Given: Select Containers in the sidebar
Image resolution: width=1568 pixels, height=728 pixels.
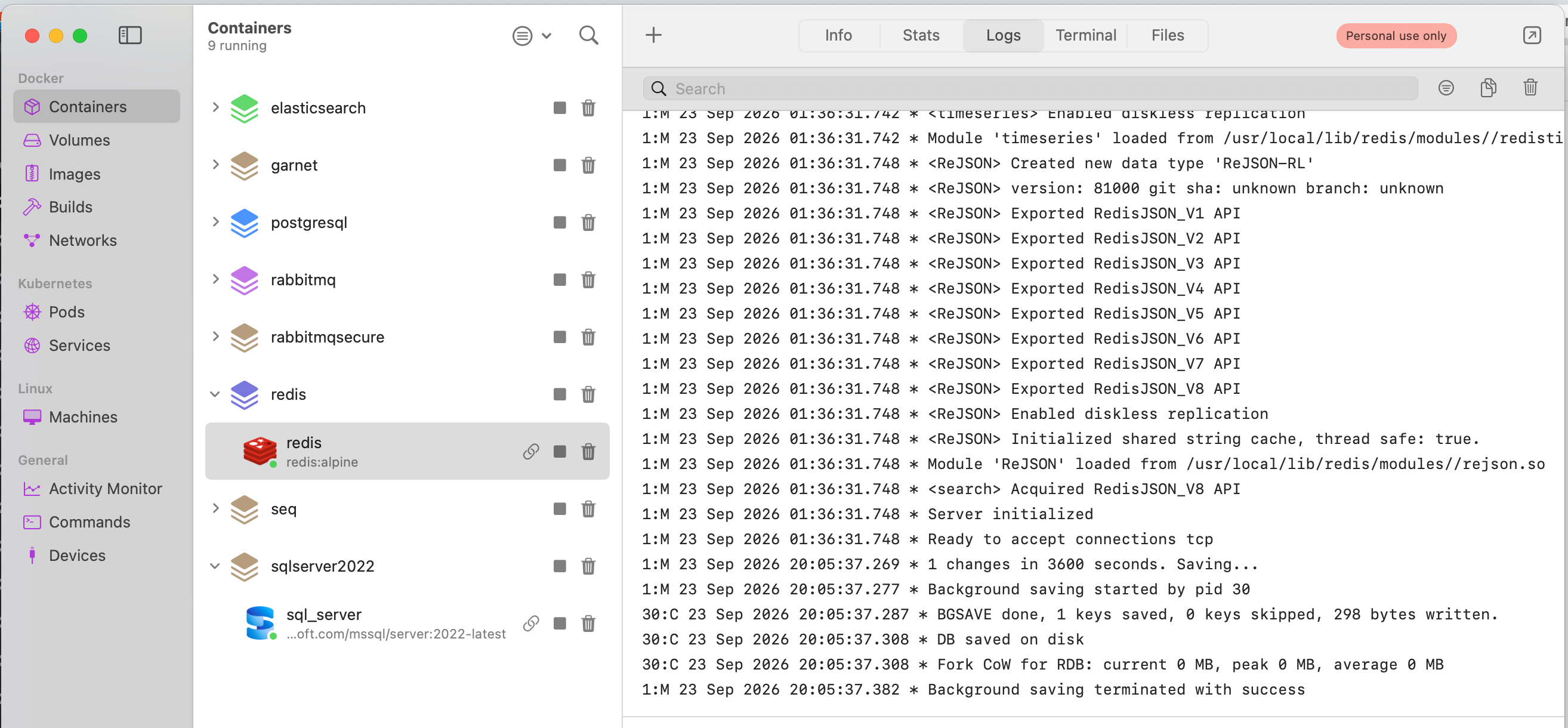Looking at the screenshot, I should click(97, 107).
